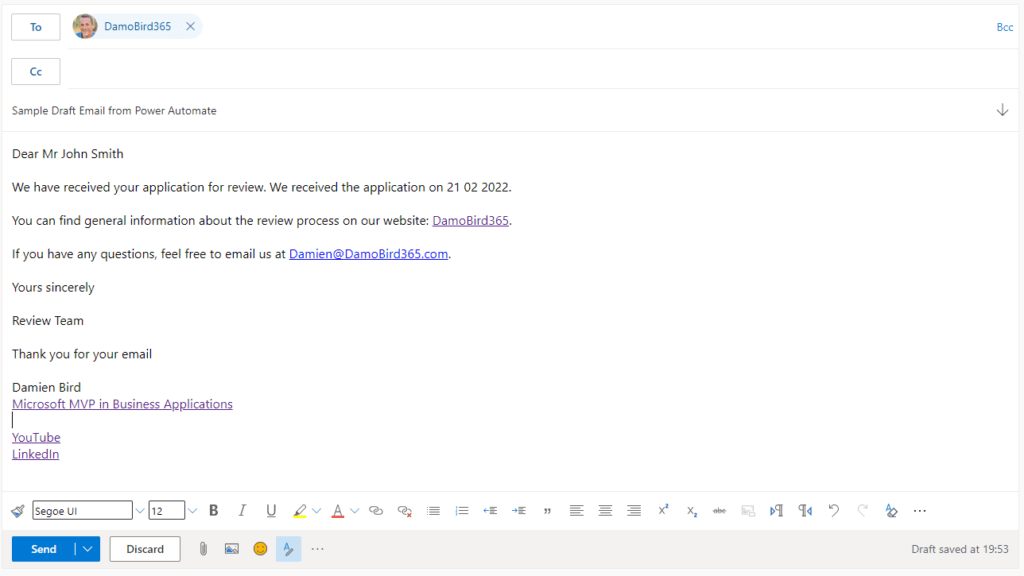Viewport: 1024px width, 576px height.
Task: Undo the last edit
Action: pyautogui.click(x=834, y=510)
